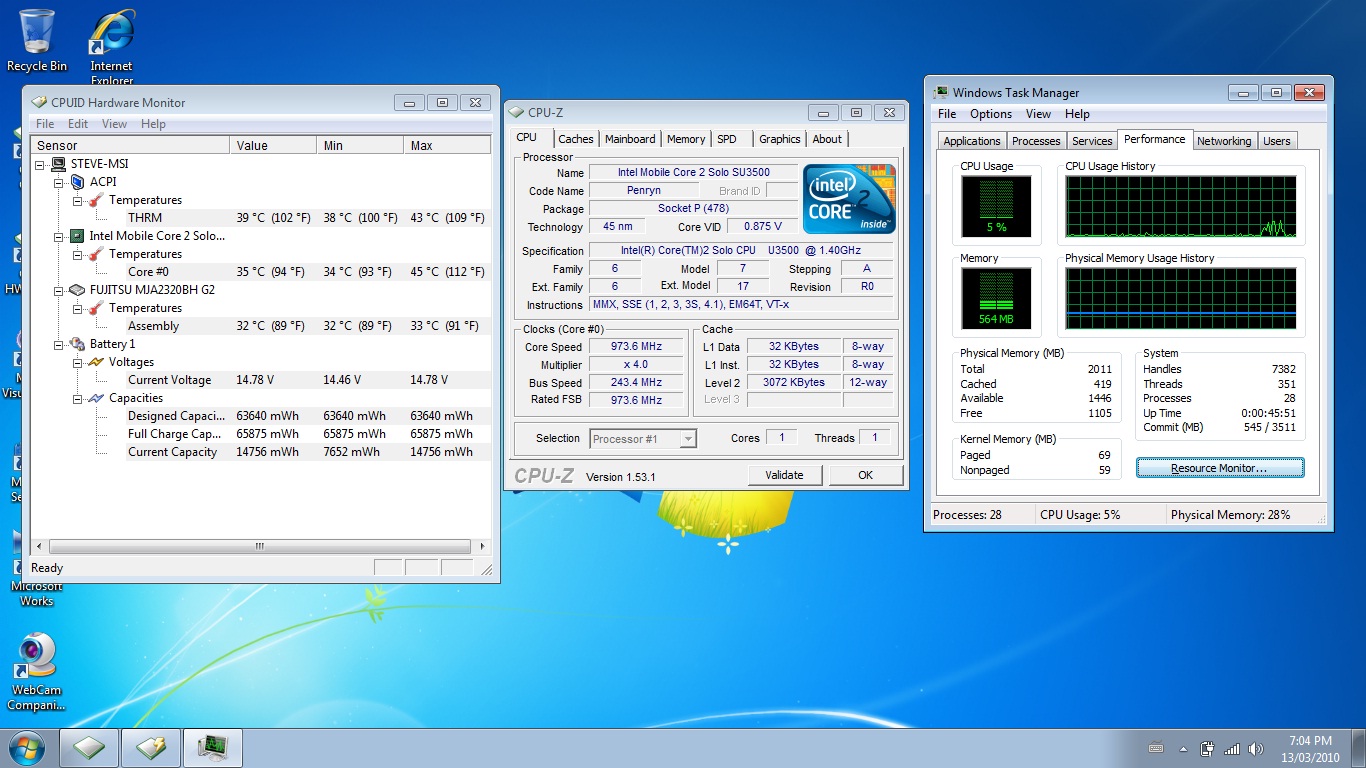Click the Hardware Monitor horizontal scrollbar
The width and height of the screenshot is (1366, 768).
(x=259, y=546)
